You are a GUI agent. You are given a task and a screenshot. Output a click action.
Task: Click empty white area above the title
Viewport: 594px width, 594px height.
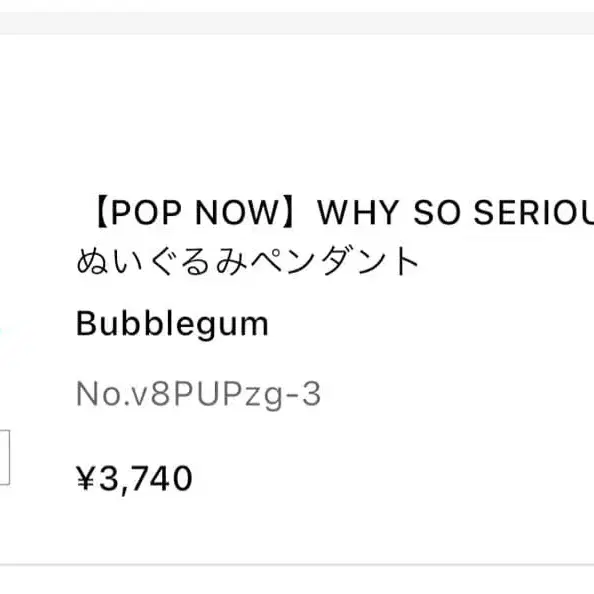(297, 114)
